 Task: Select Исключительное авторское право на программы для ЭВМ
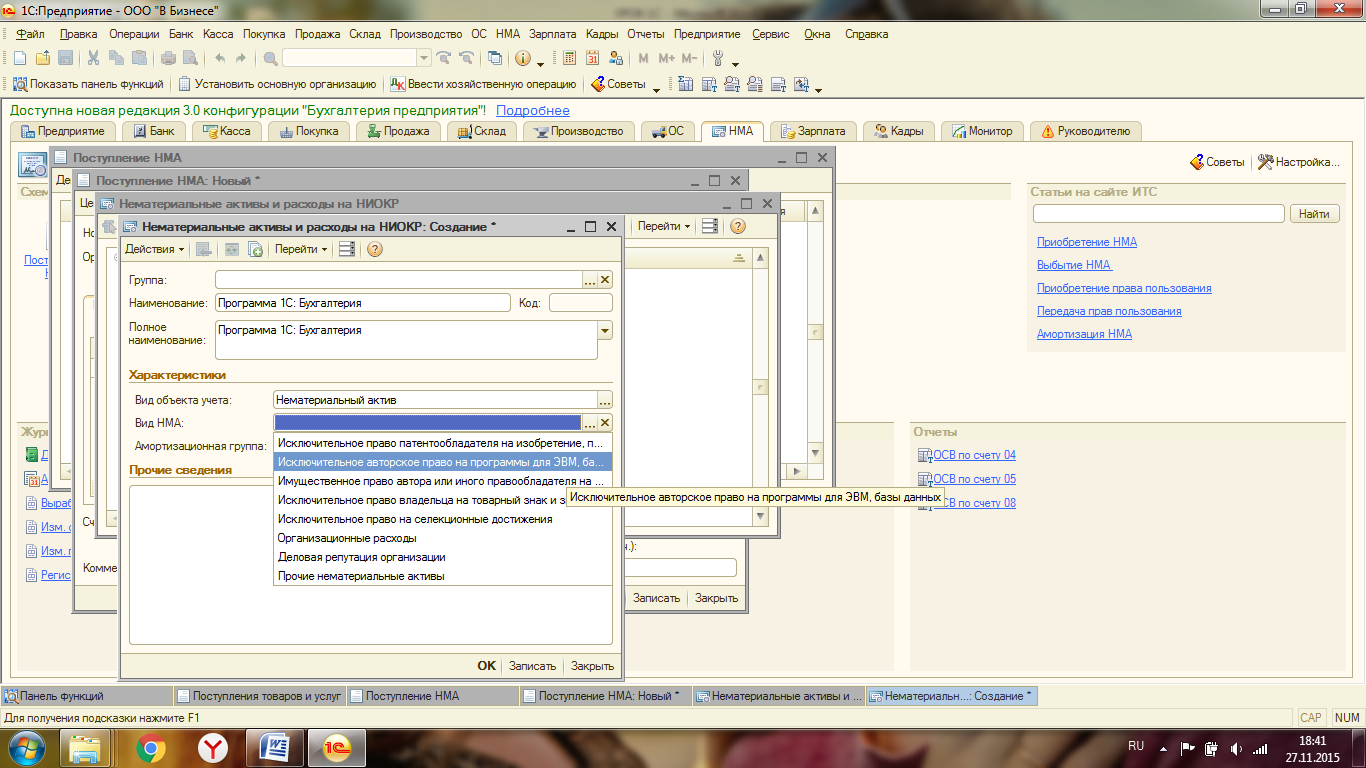tap(441, 462)
